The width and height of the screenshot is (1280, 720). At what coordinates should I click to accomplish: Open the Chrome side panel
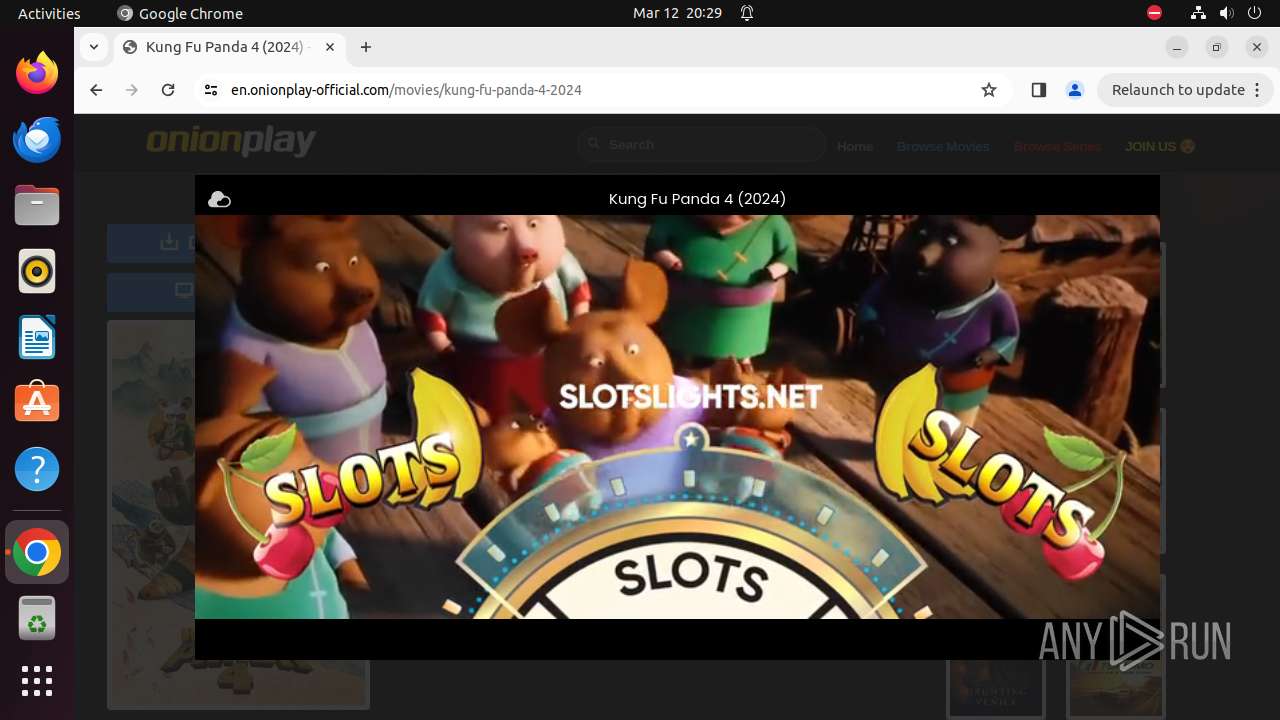1038,90
